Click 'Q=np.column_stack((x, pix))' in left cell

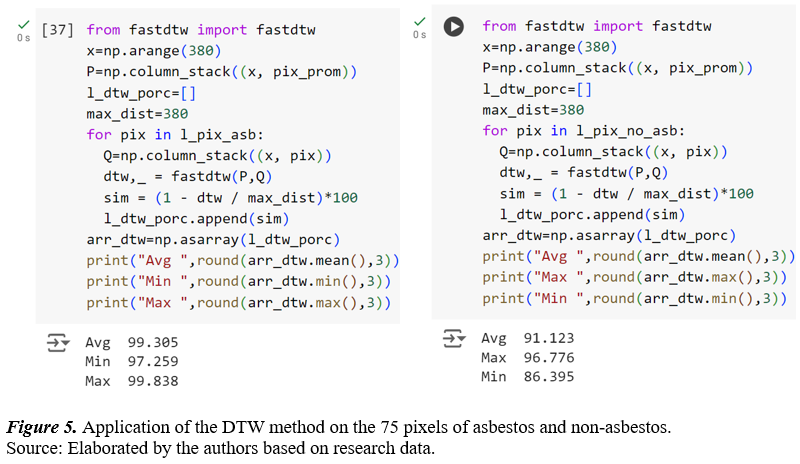pos(217,156)
